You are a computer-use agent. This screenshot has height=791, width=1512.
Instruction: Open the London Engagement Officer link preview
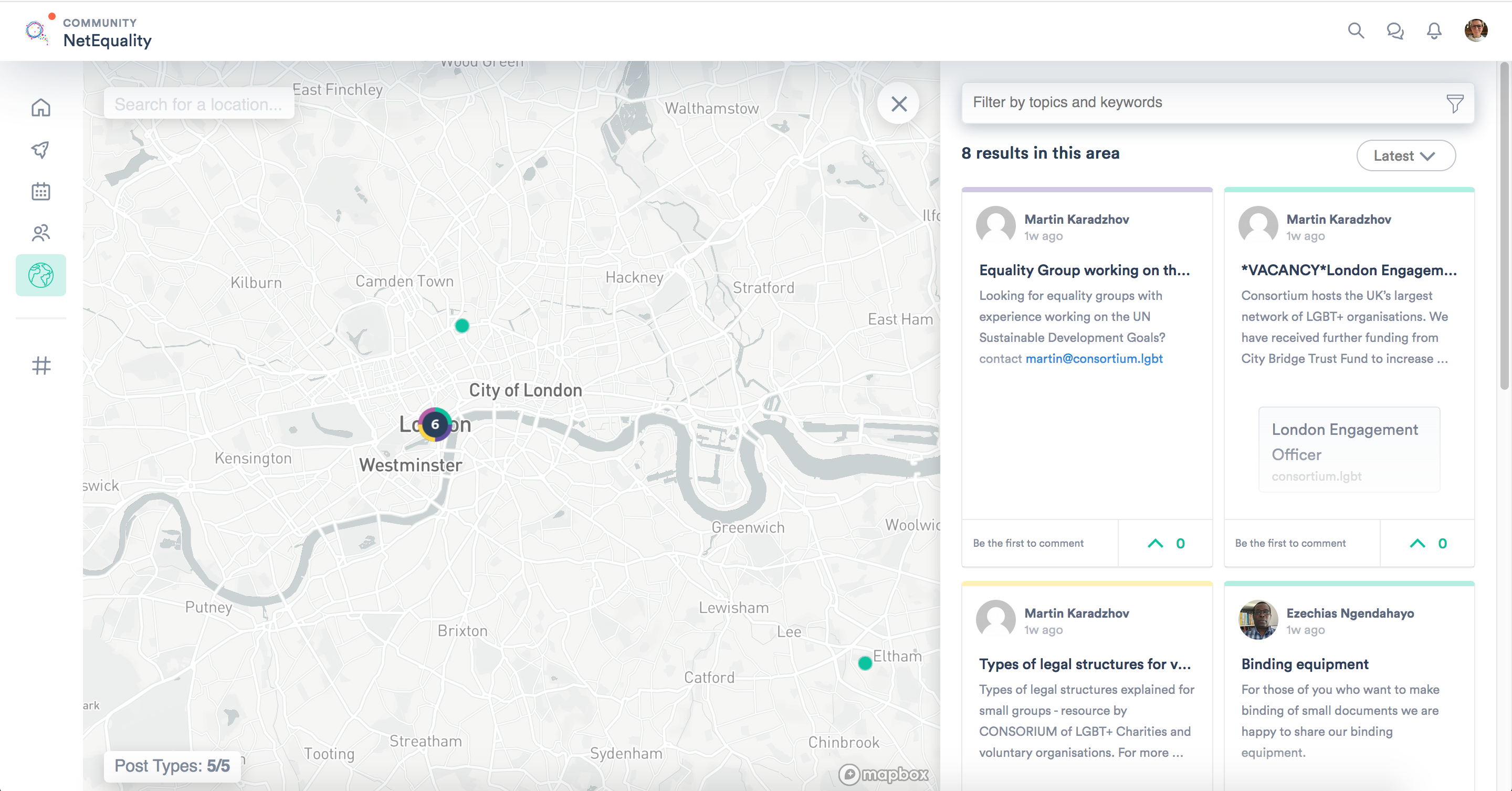tap(1349, 450)
